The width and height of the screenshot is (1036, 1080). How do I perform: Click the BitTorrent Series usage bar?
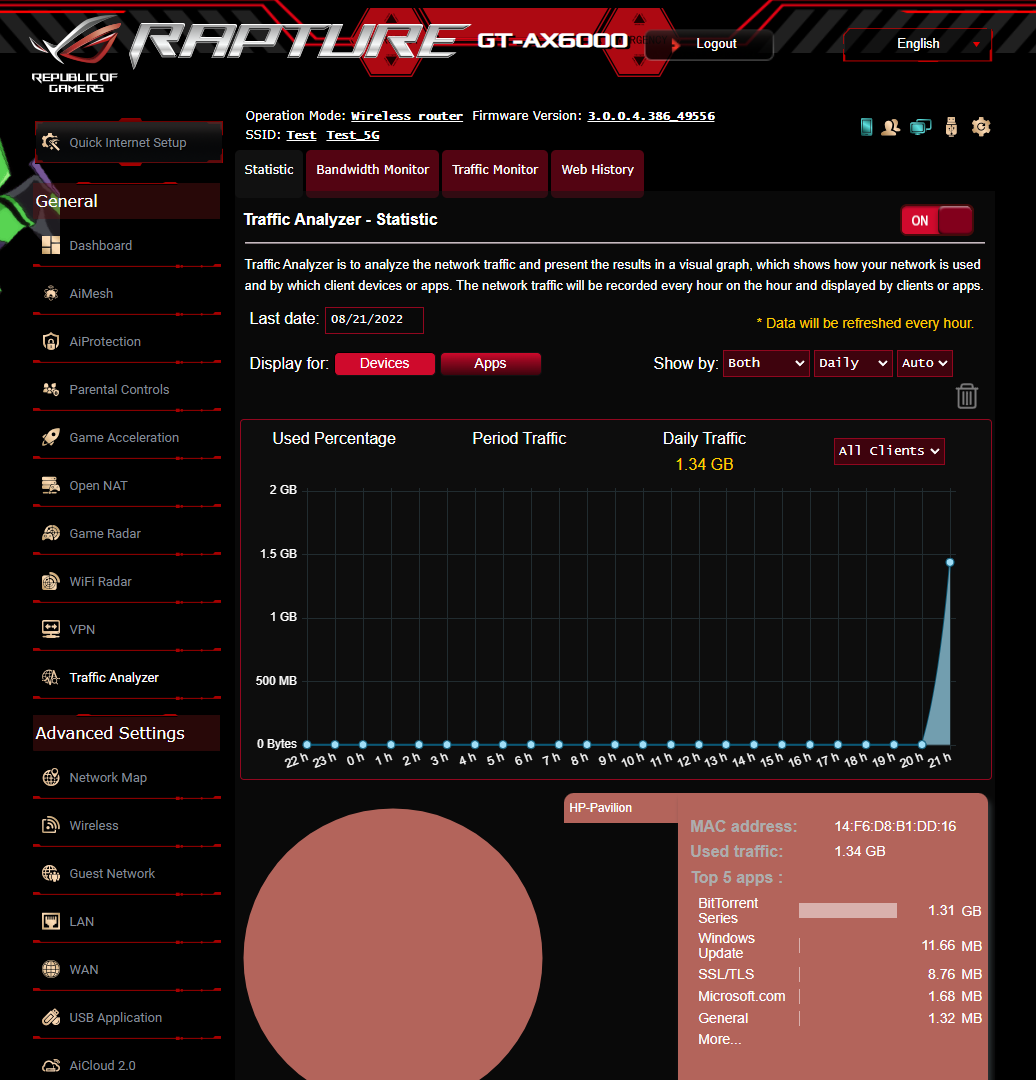(x=847, y=911)
